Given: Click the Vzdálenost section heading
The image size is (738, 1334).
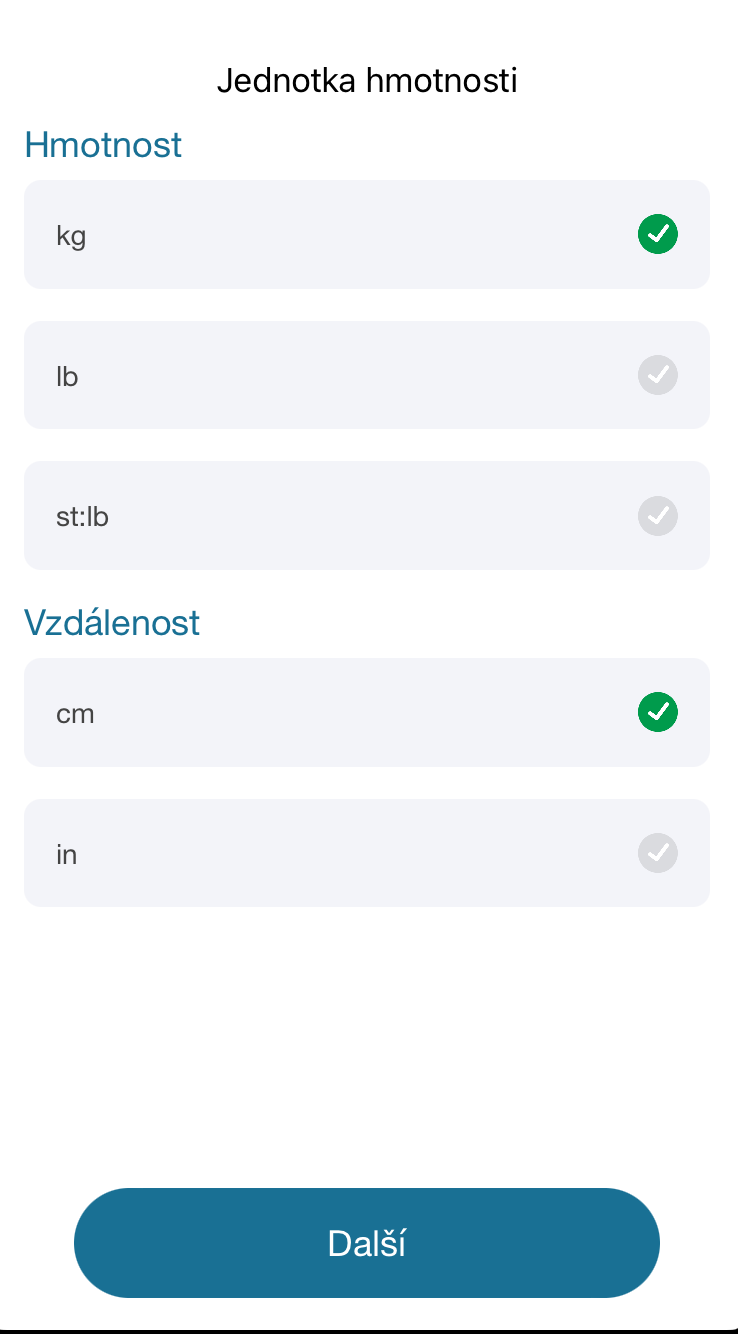Looking at the screenshot, I should pos(112,623).
